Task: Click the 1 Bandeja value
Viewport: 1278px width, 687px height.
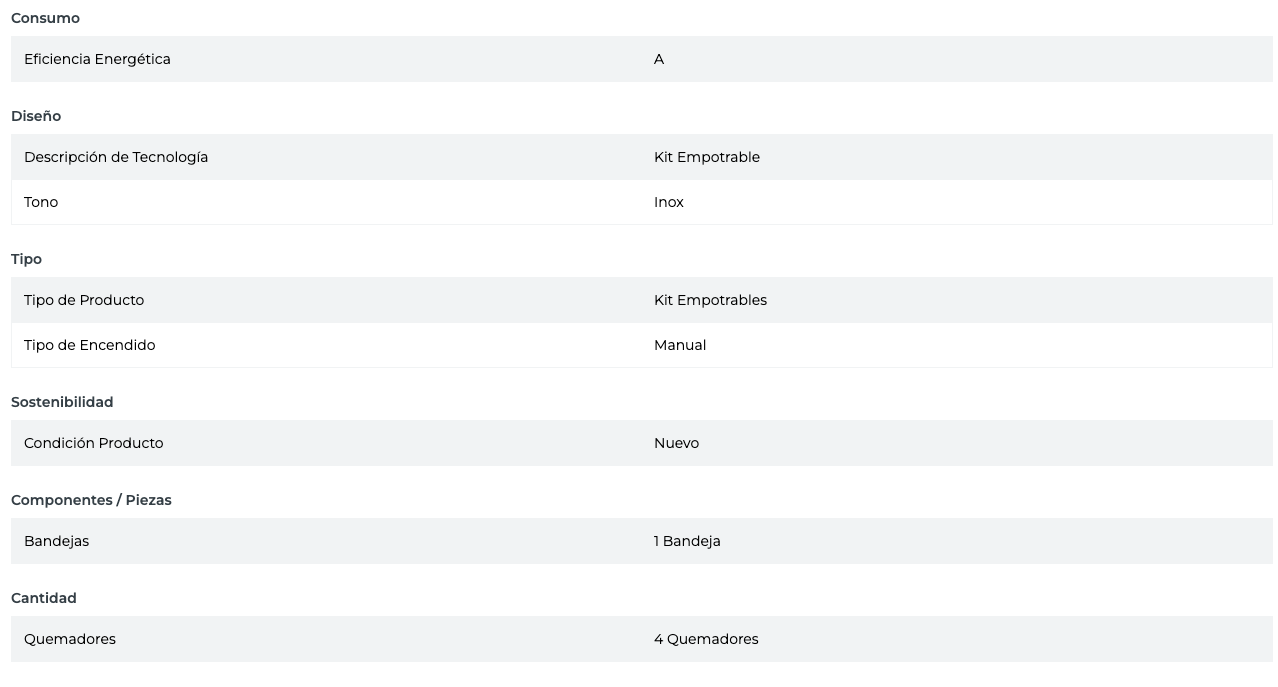Action: pos(687,541)
